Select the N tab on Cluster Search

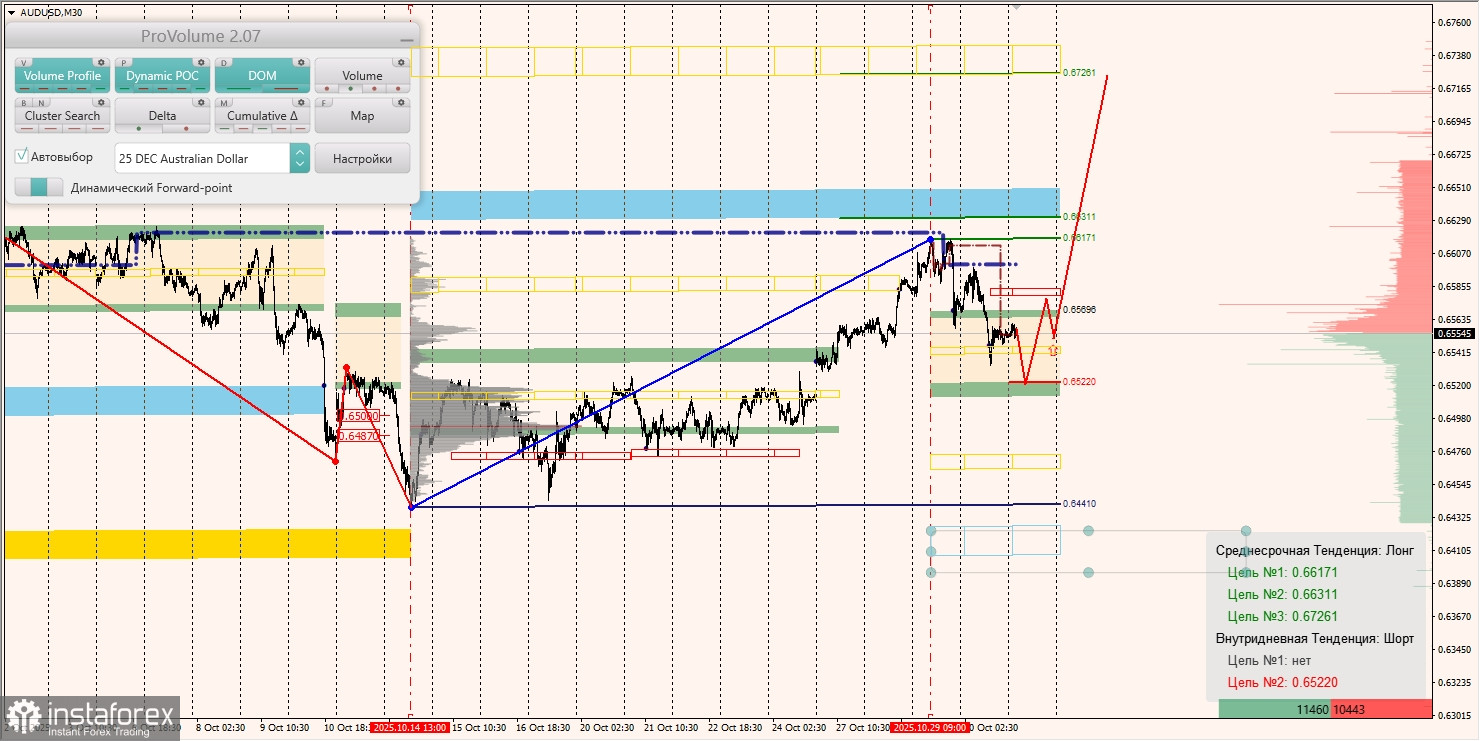(x=40, y=102)
